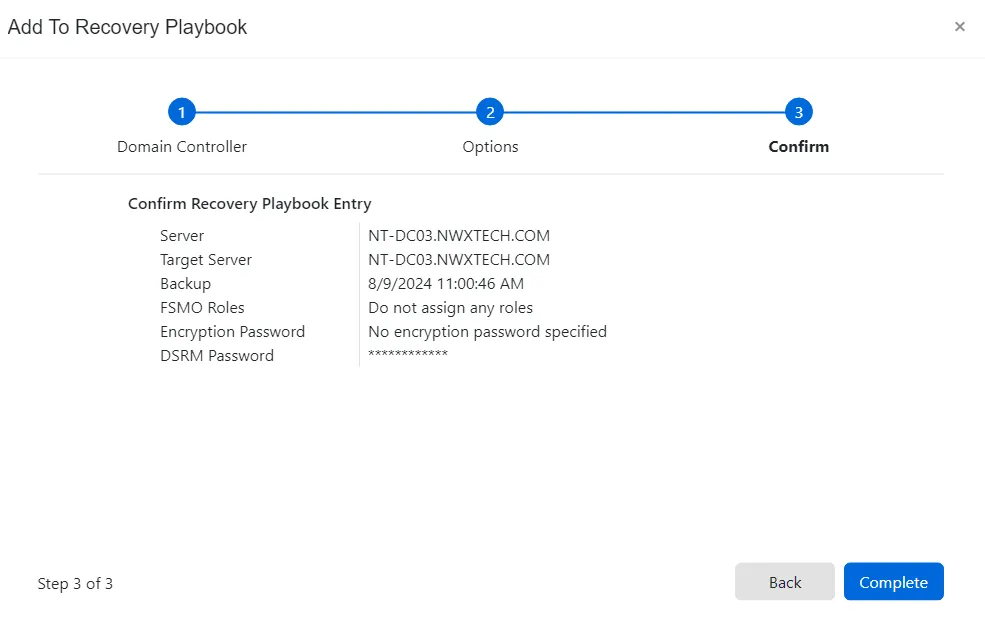Click the 'FSMO Roles' field label
Viewport: 985px width, 628px height.
[x=202, y=308]
